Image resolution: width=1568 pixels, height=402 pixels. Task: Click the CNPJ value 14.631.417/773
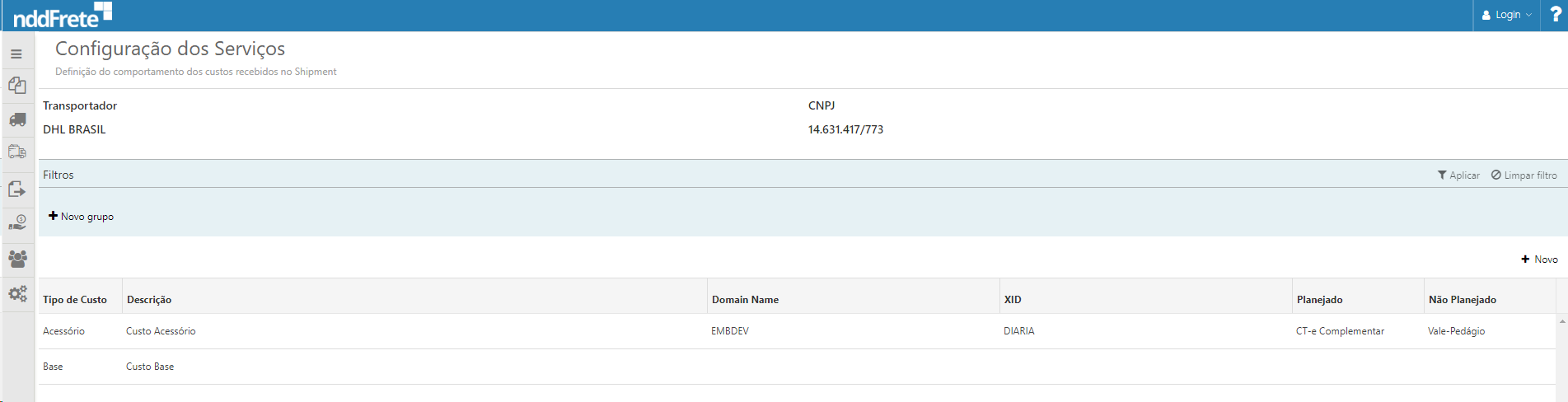845,129
